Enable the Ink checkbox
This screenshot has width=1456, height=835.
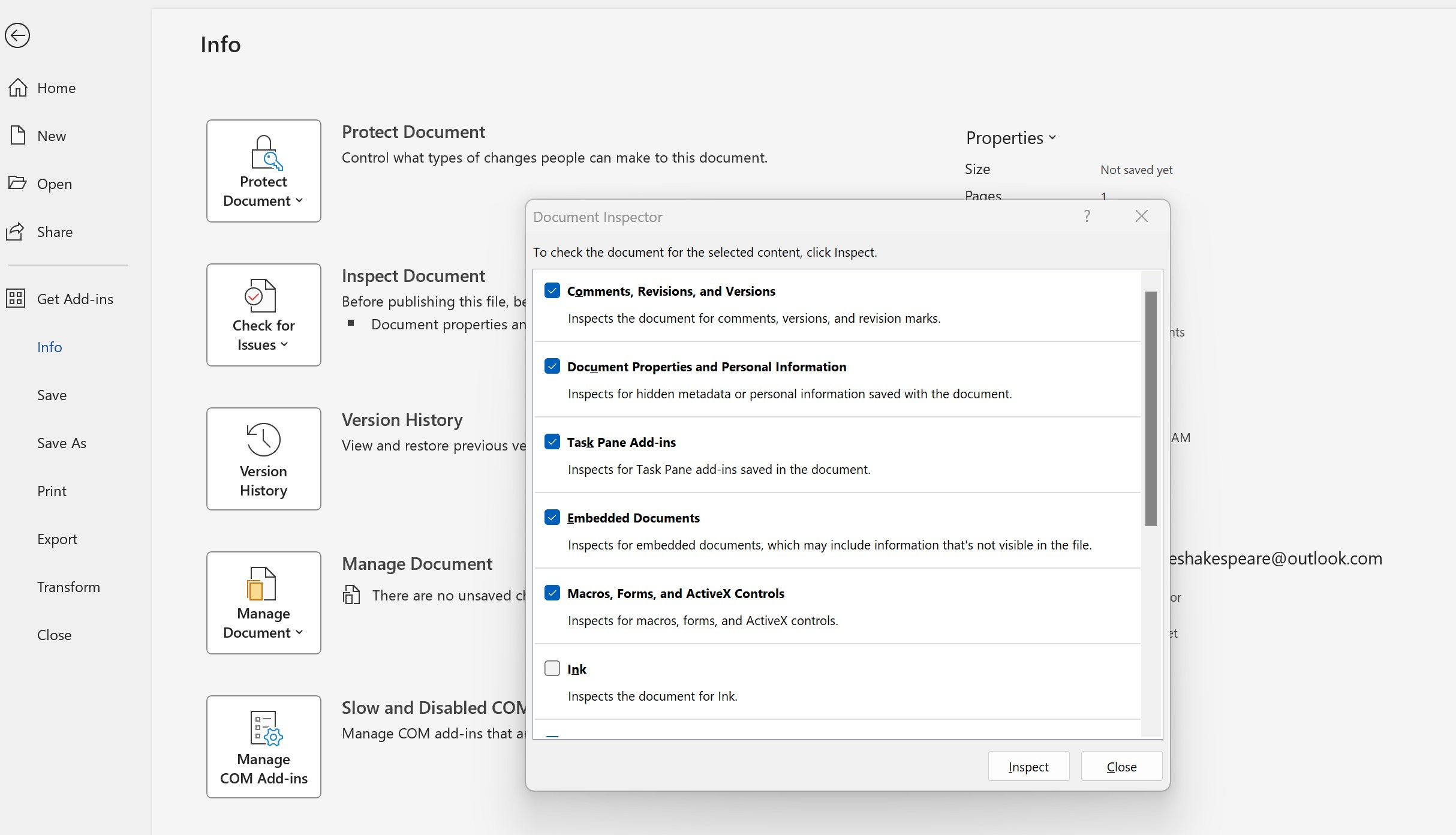click(x=552, y=668)
